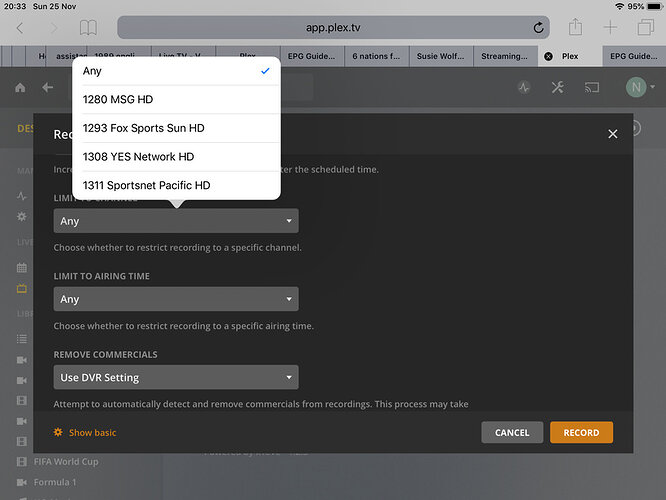Click sidebar playlist list icon
The width and height of the screenshot is (666, 500).
point(22,339)
